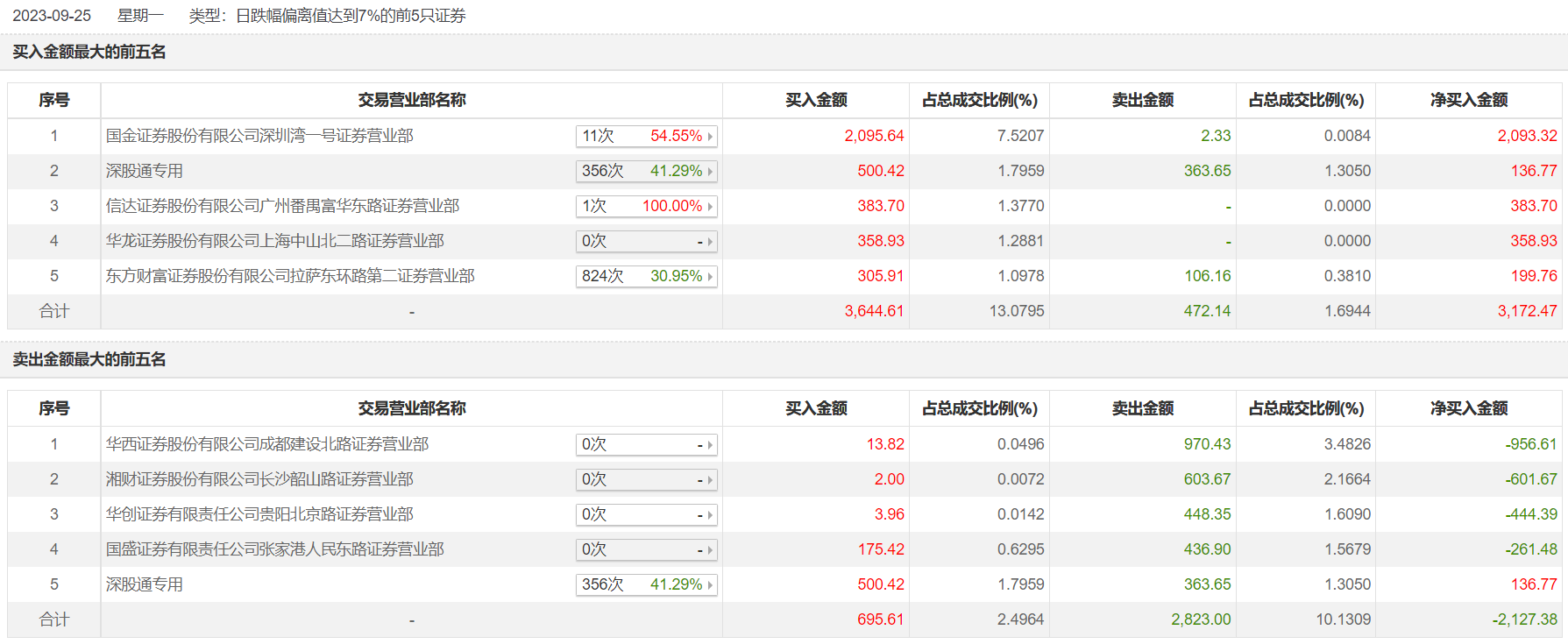Open 东方财富证券拉萨东环路第二证券营业部 link
The width and height of the screenshot is (1568, 644).
click(290, 276)
